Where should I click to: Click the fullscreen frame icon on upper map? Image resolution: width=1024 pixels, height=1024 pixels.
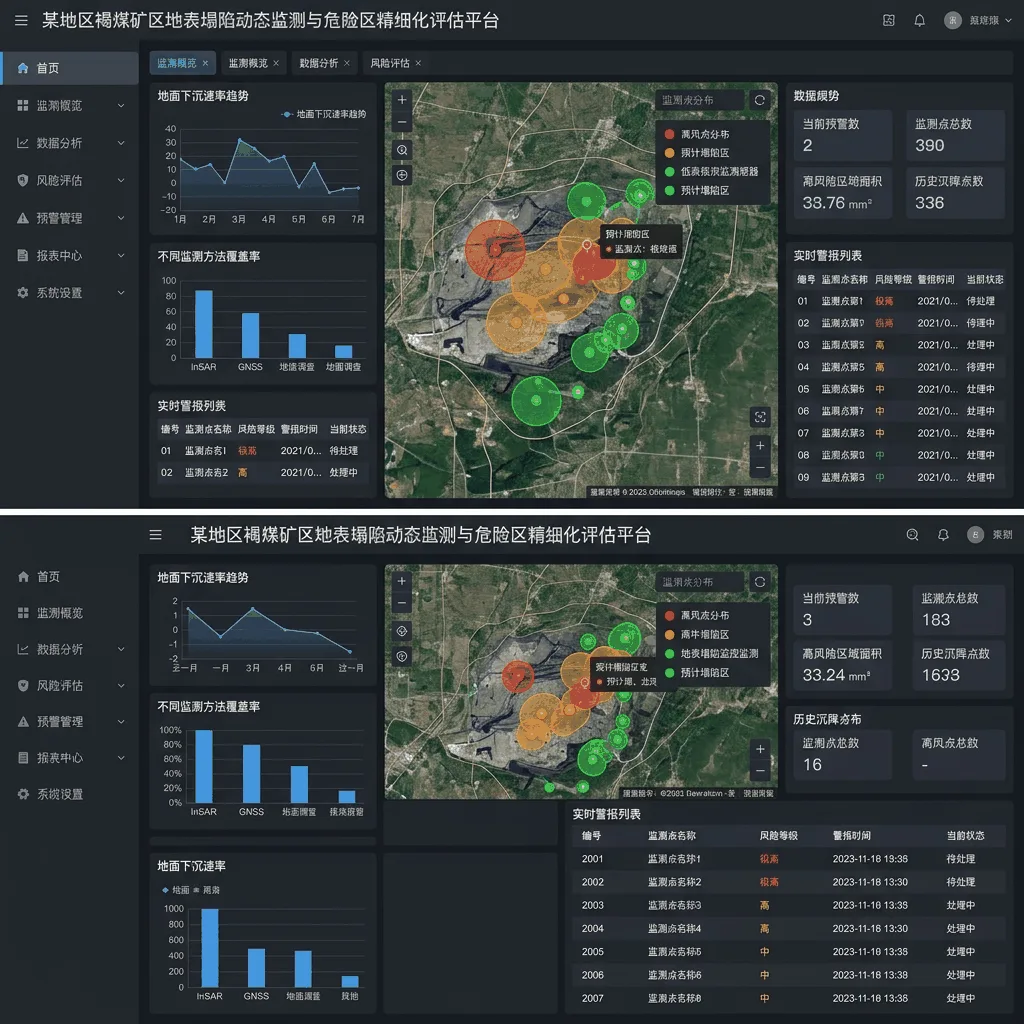tap(760, 417)
